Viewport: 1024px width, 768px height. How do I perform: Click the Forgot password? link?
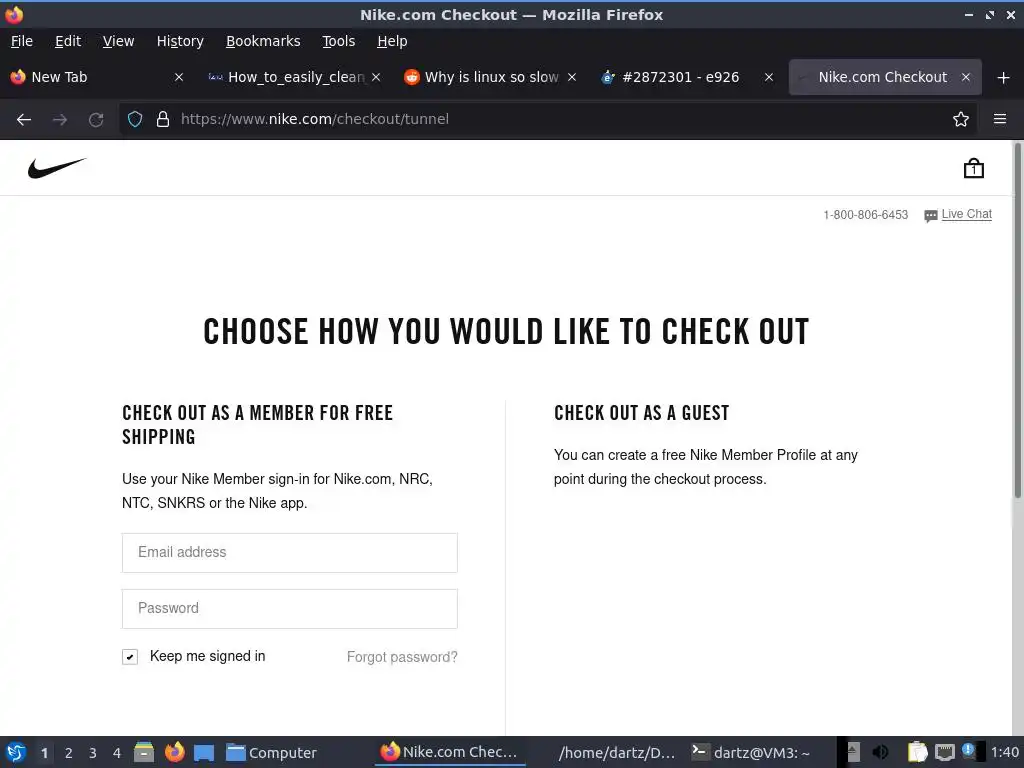(x=402, y=657)
